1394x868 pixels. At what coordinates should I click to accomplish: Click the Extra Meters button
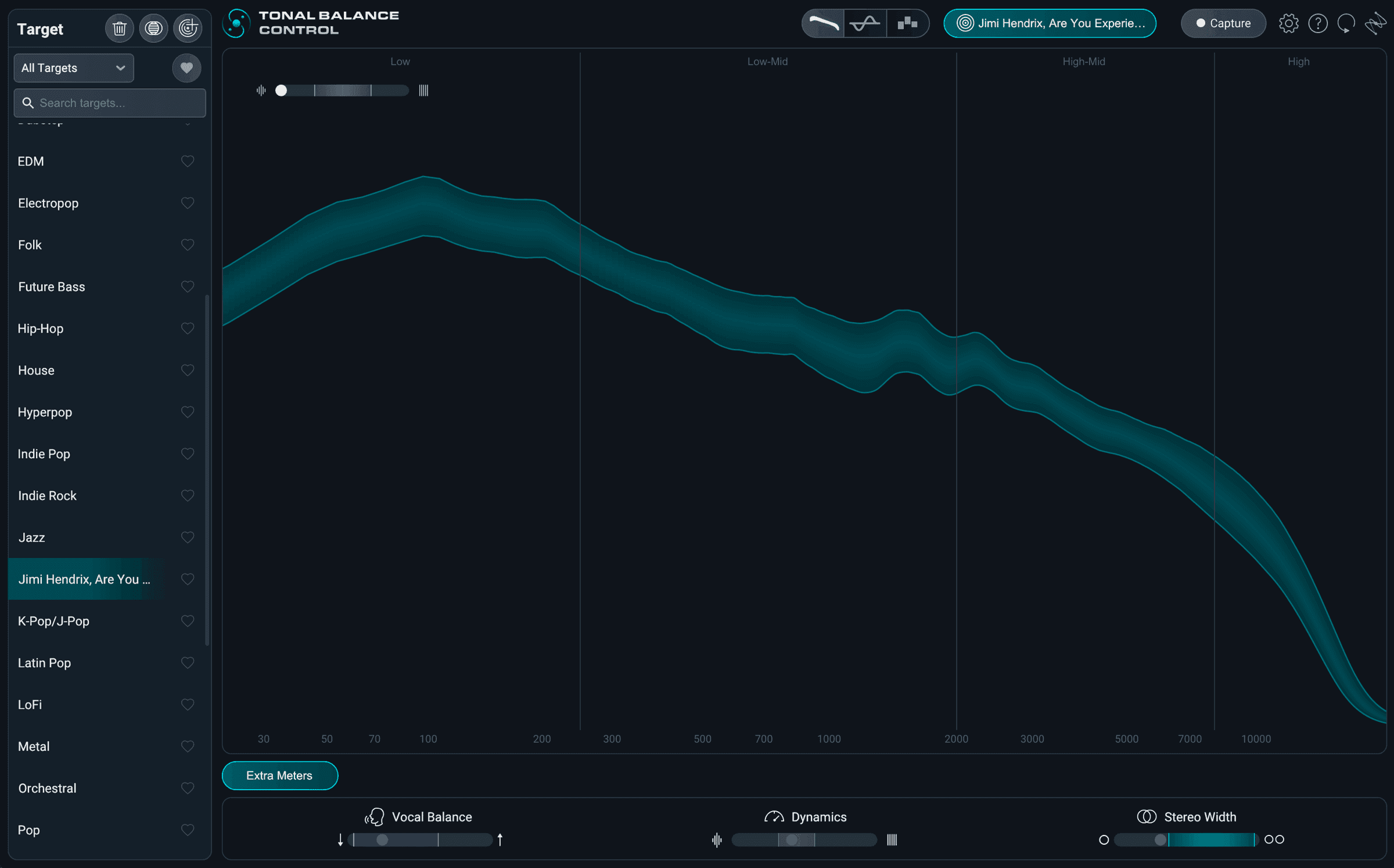coord(280,776)
